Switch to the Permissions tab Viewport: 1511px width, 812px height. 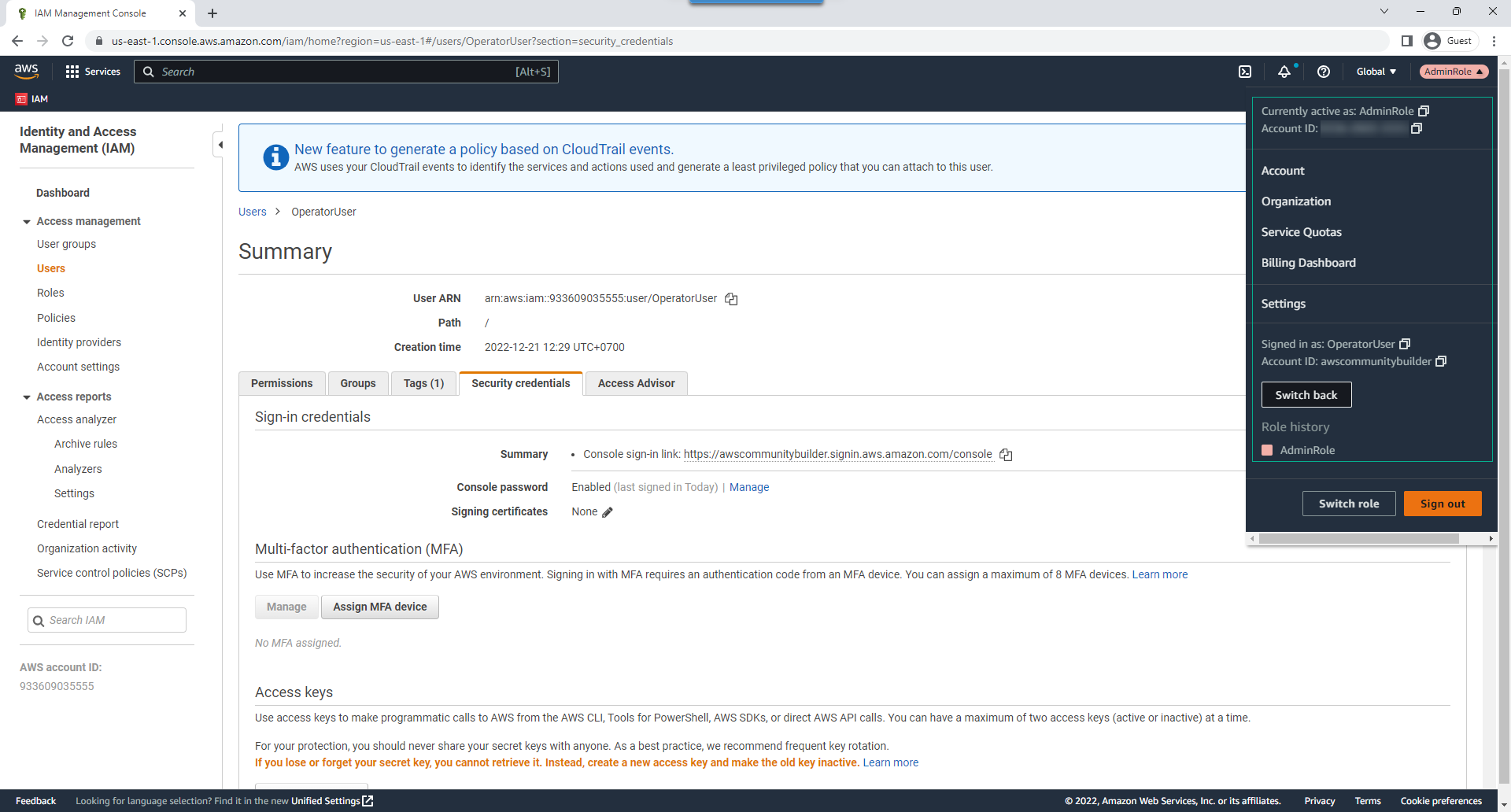pyautogui.click(x=282, y=383)
